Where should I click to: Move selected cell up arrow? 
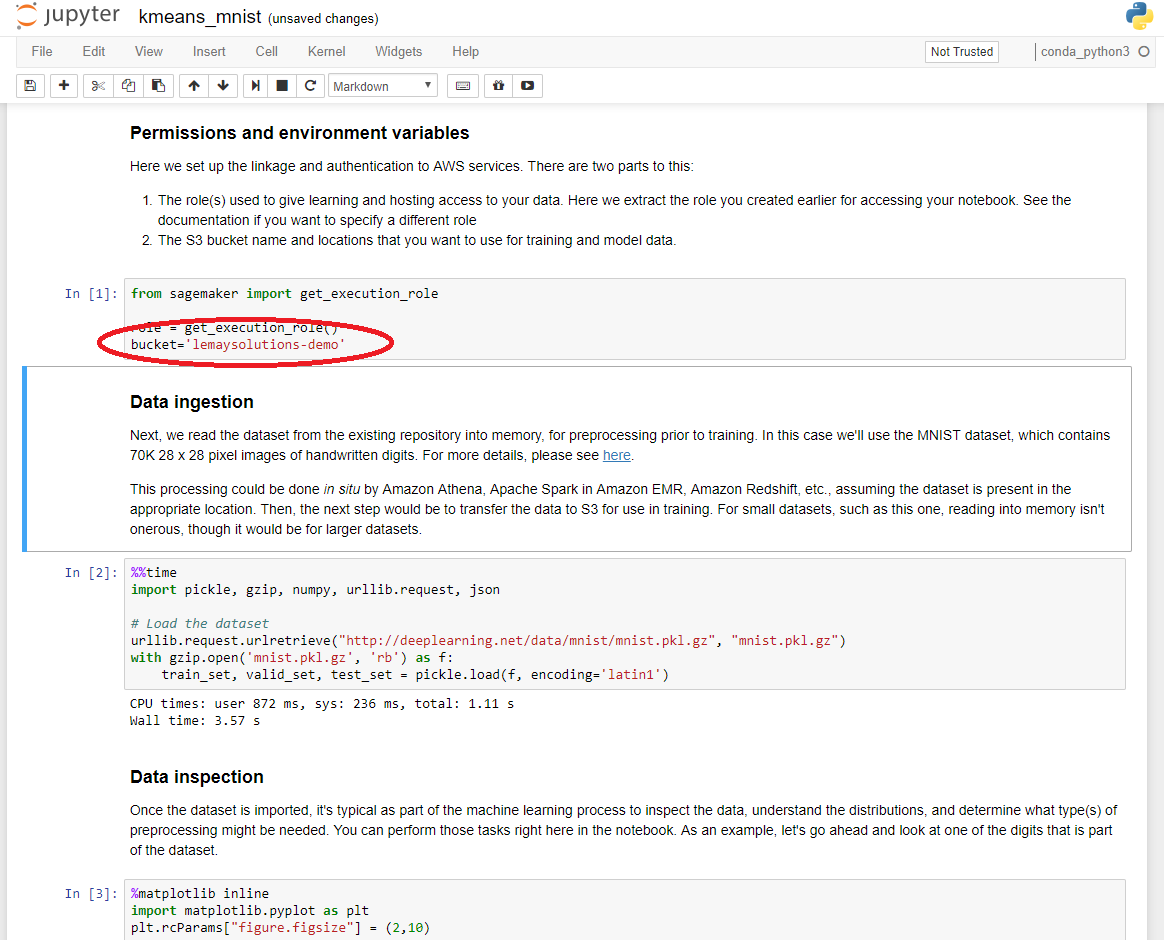pyautogui.click(x=194, y=86)
